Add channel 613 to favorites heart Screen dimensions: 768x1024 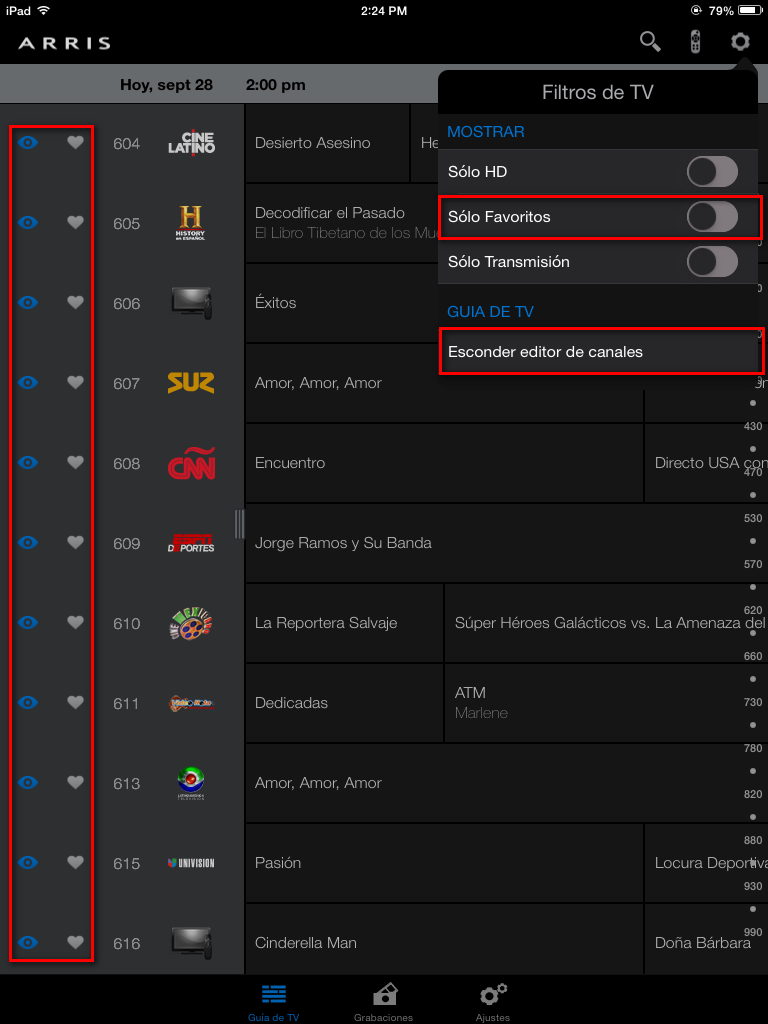click(x=76, y=782)
